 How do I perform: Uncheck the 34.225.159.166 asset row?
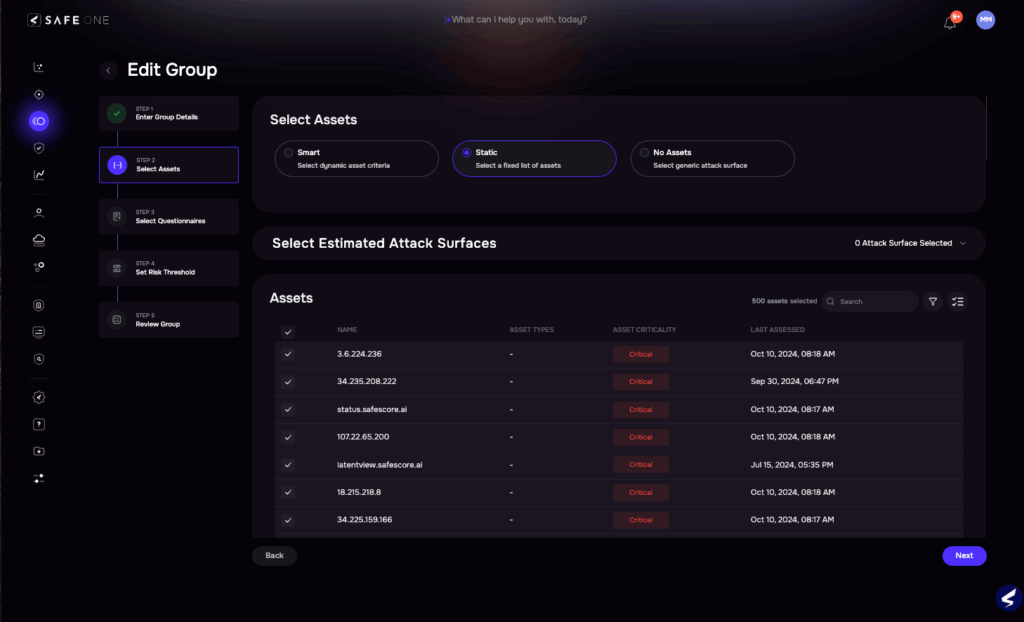[288, 520]
